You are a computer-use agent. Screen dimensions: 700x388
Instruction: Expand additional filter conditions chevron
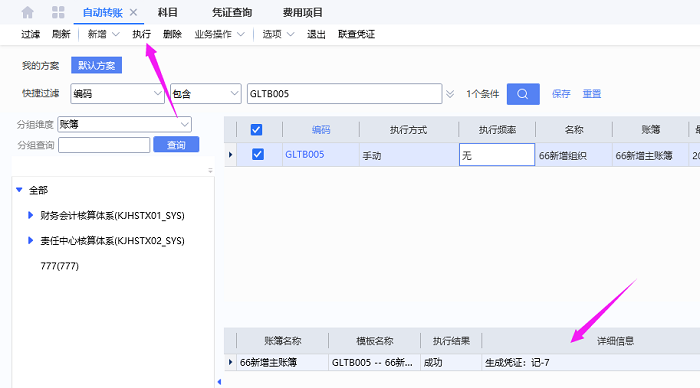pos(450,94)
